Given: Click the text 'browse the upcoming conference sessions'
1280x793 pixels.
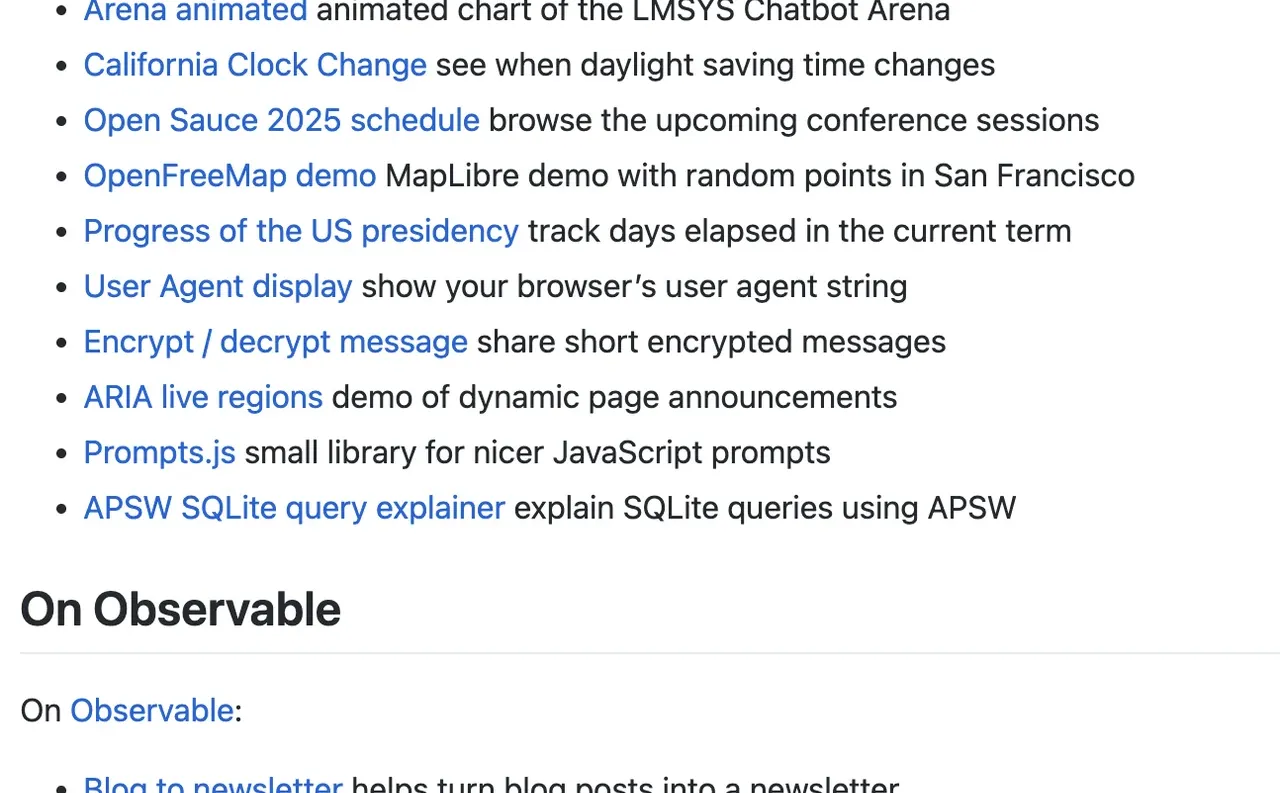Looking at the screenshot, I should pos(794,120).
